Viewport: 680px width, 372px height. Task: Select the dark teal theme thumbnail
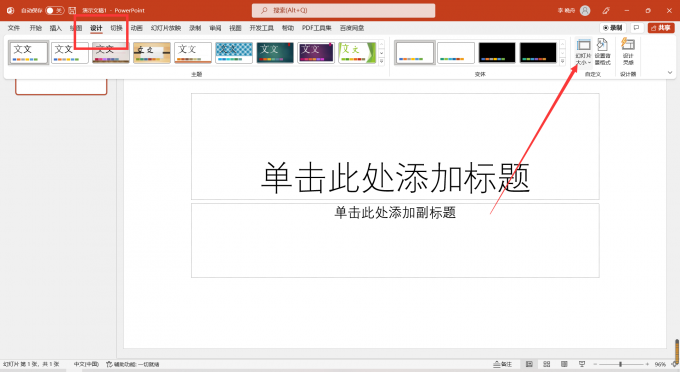click(x=275, y=52)
